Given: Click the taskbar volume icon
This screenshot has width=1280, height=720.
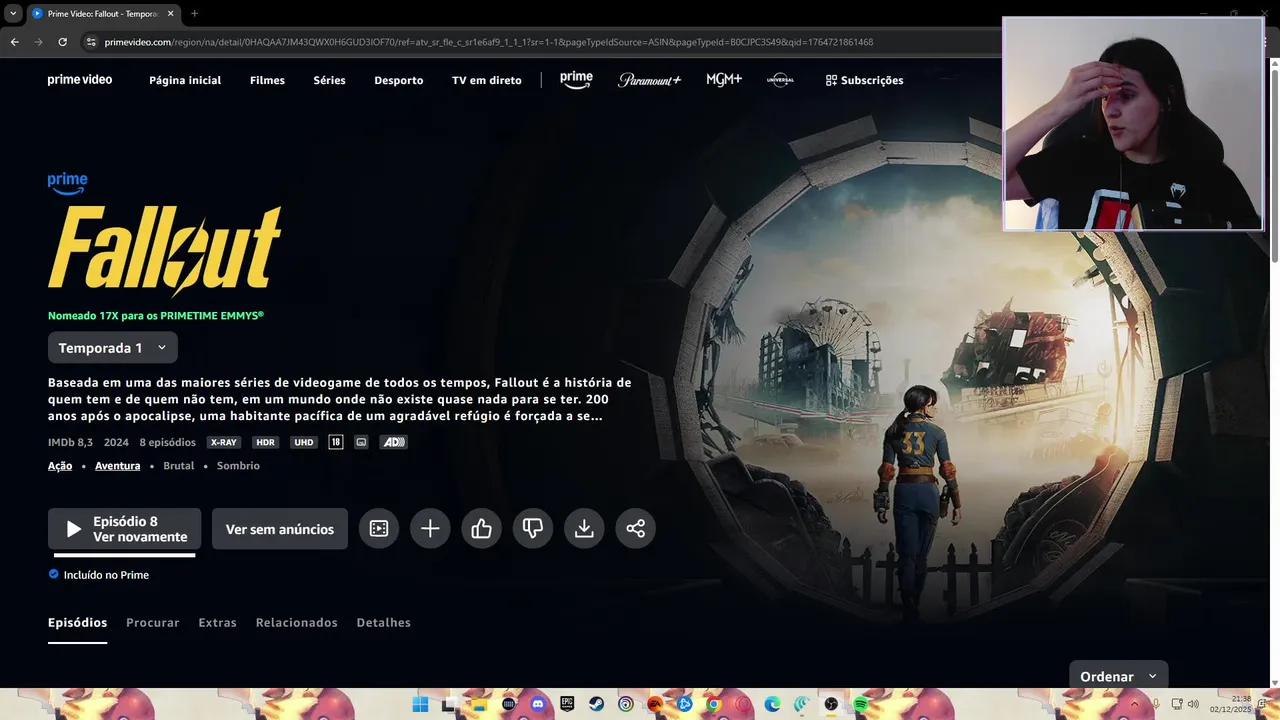Looking at the screenshot, I should [x=1193, y=705].
